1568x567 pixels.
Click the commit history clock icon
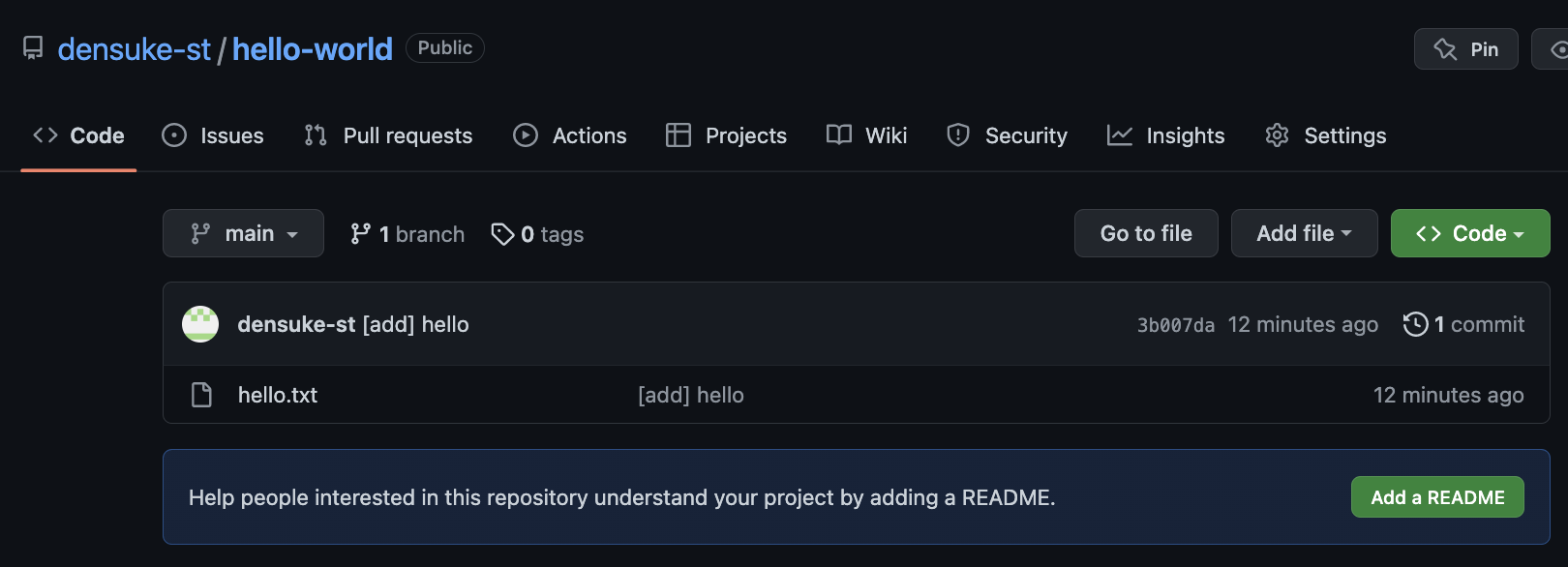click(1415, 324)
